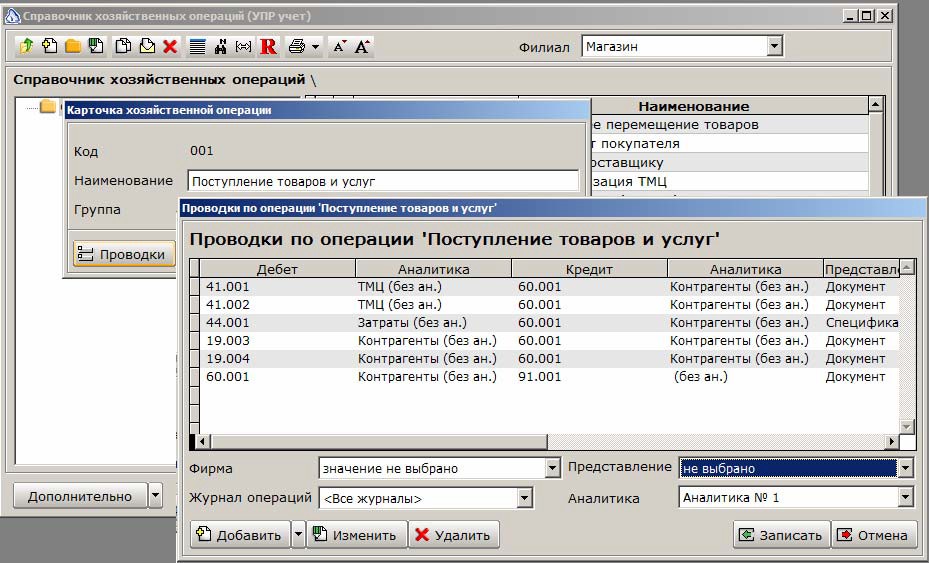Click the column width fit icon

pyautogui.click(x=244, y=46)
